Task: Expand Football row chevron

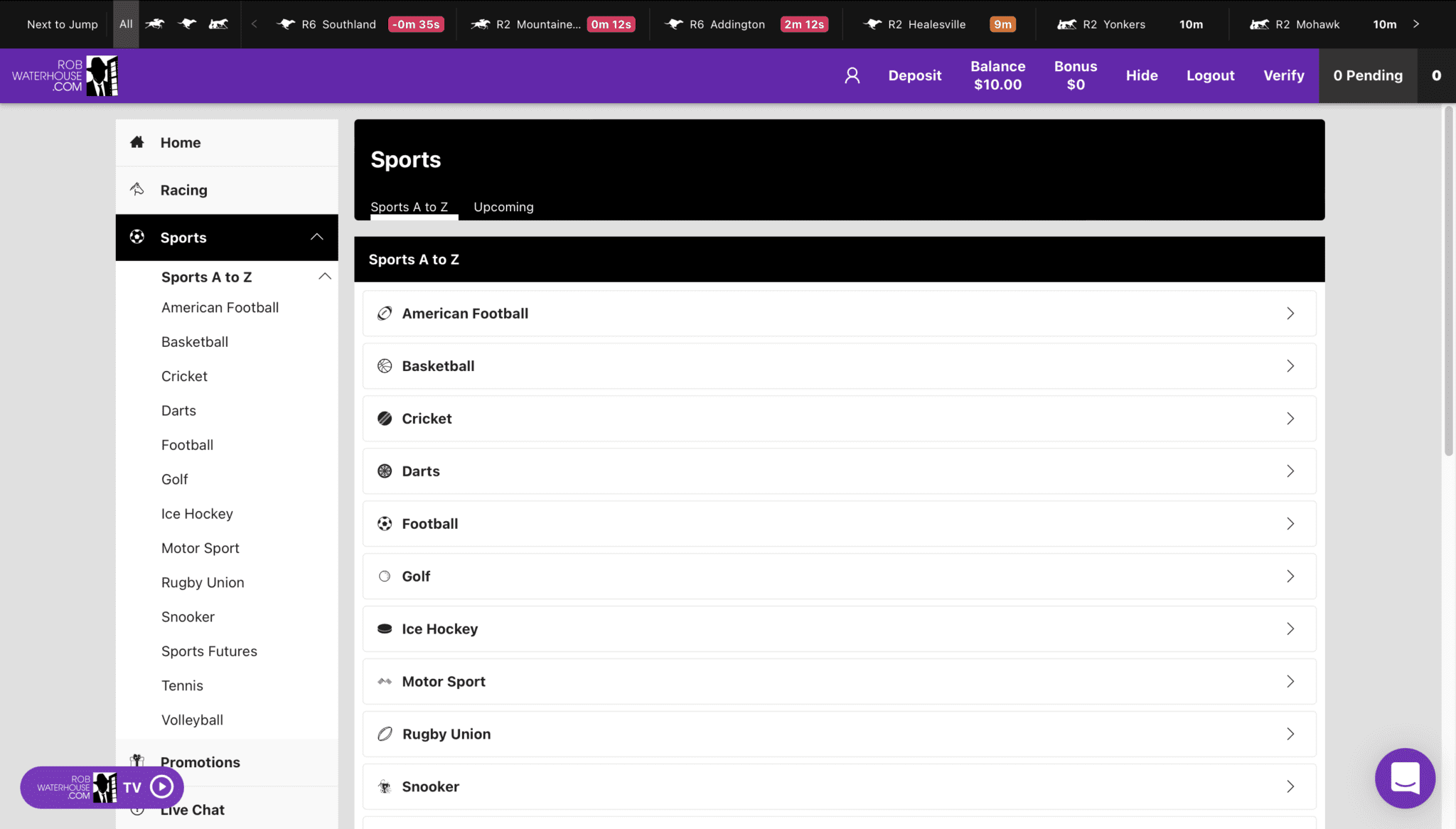Action: click(x=1290, y=524)
